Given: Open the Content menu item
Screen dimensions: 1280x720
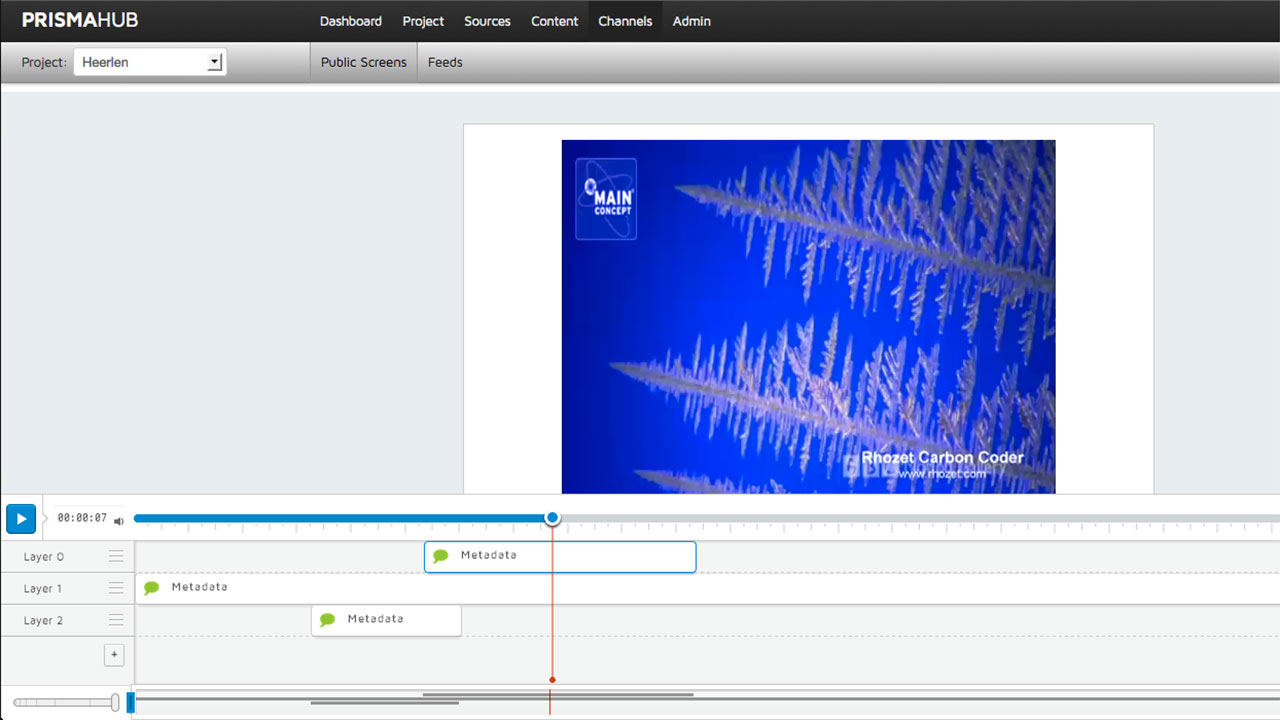Looking at the screenshot, I should (x=554, y=21).
